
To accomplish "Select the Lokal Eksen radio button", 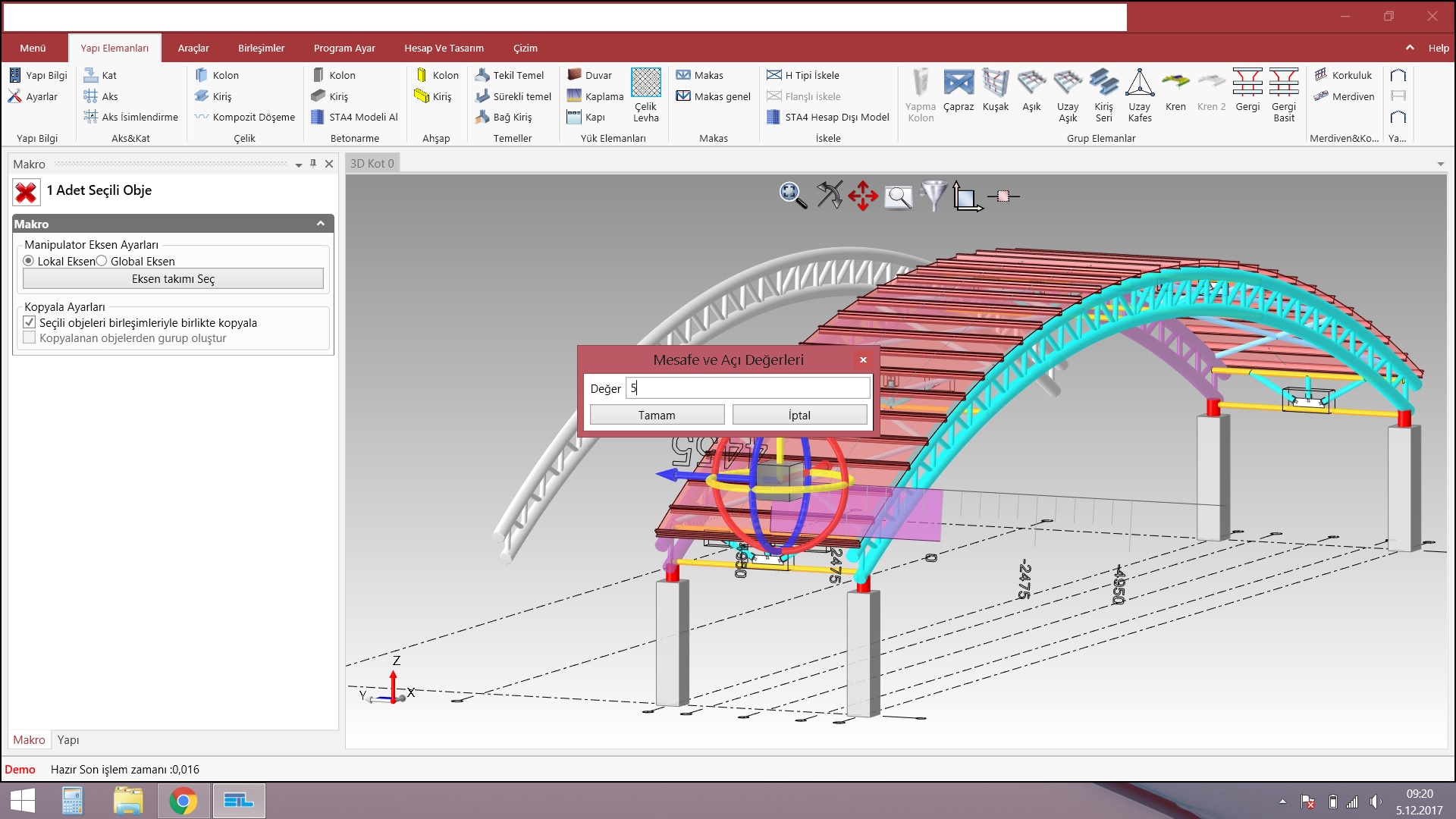I will pyautogui.click(x=29, y=261).
